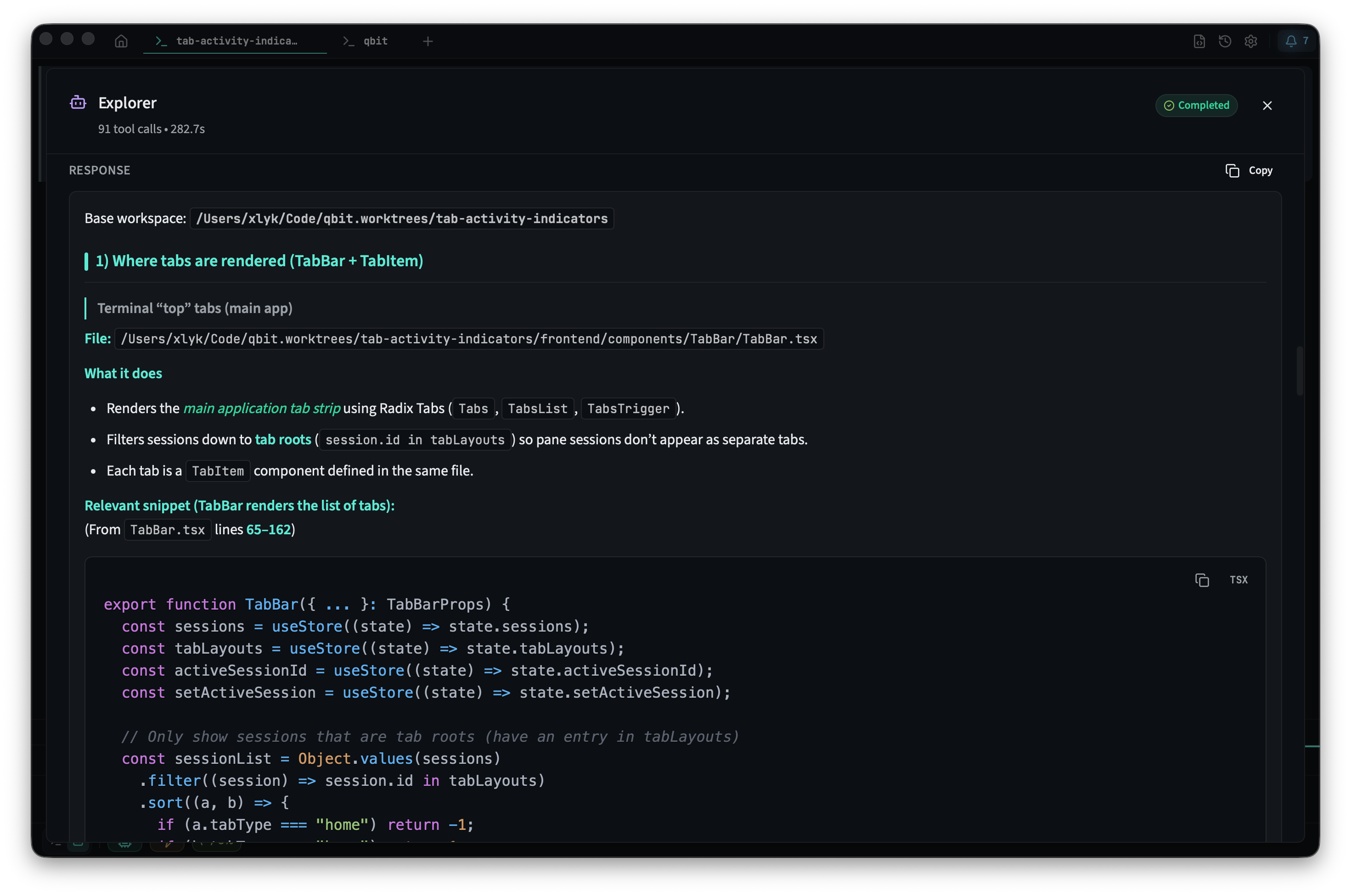Click the TabBar.tsx inline code chip
Screen dimensions: 1351x896
(x=168, y=530)
